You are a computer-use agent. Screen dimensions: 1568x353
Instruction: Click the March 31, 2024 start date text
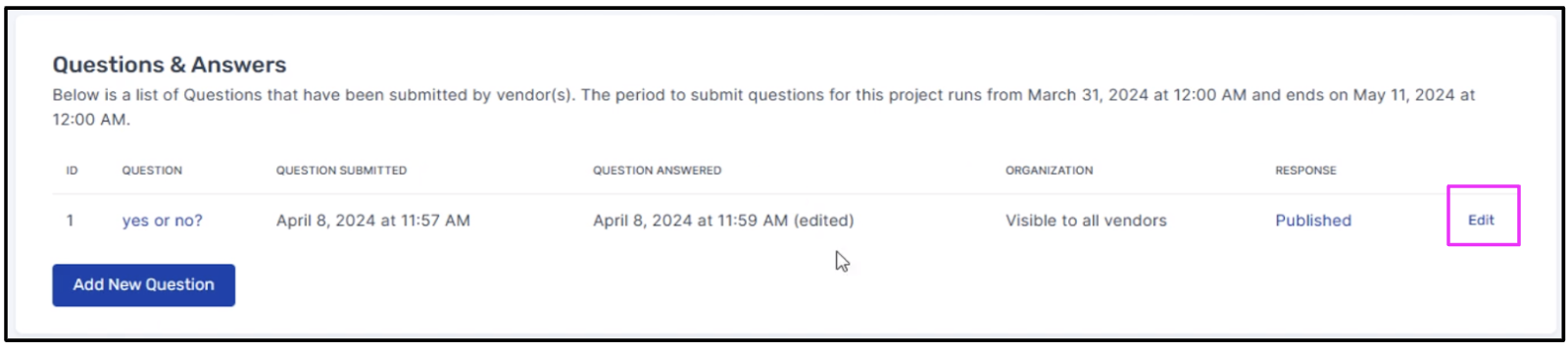[1088, 95]
